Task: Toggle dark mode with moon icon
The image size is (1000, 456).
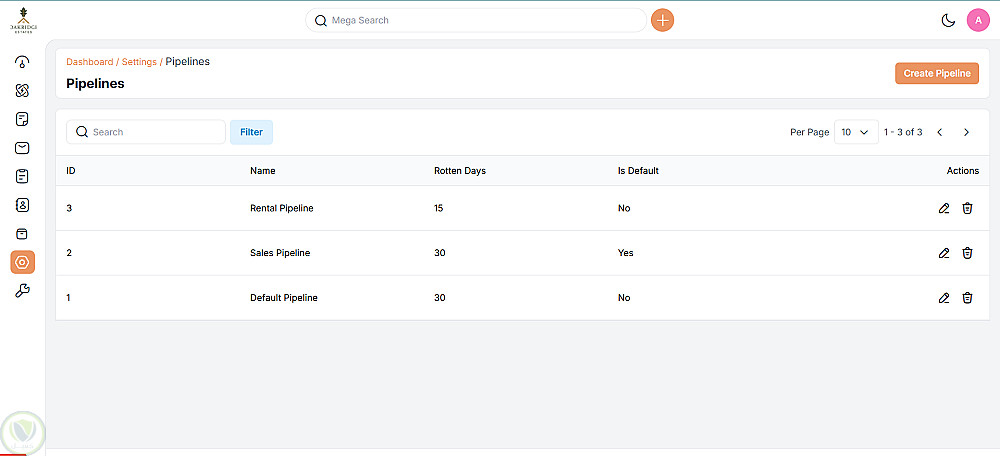Action: point(948,20)
